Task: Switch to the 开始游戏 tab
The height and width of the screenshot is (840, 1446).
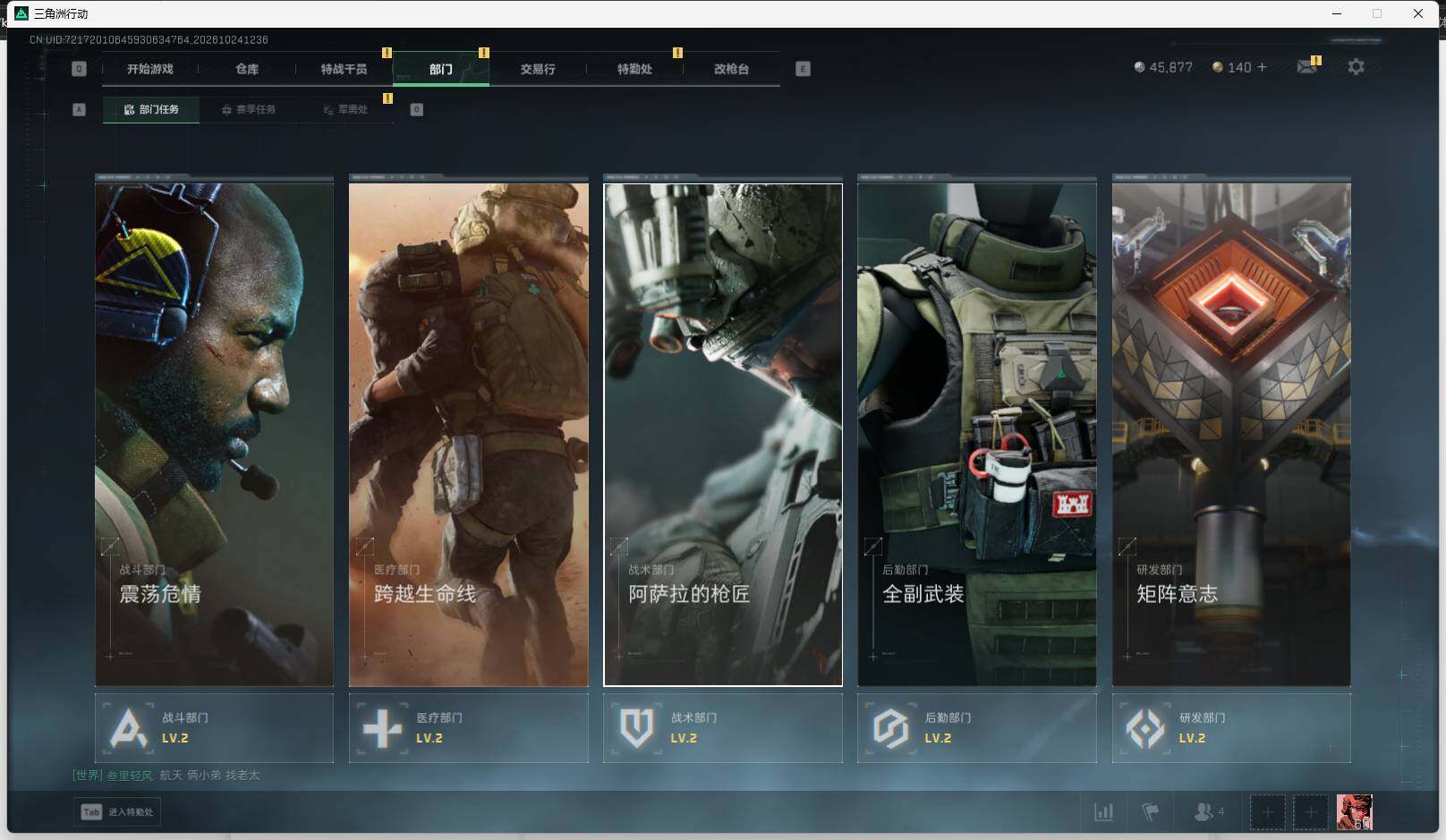Action: tap(149, 69)
